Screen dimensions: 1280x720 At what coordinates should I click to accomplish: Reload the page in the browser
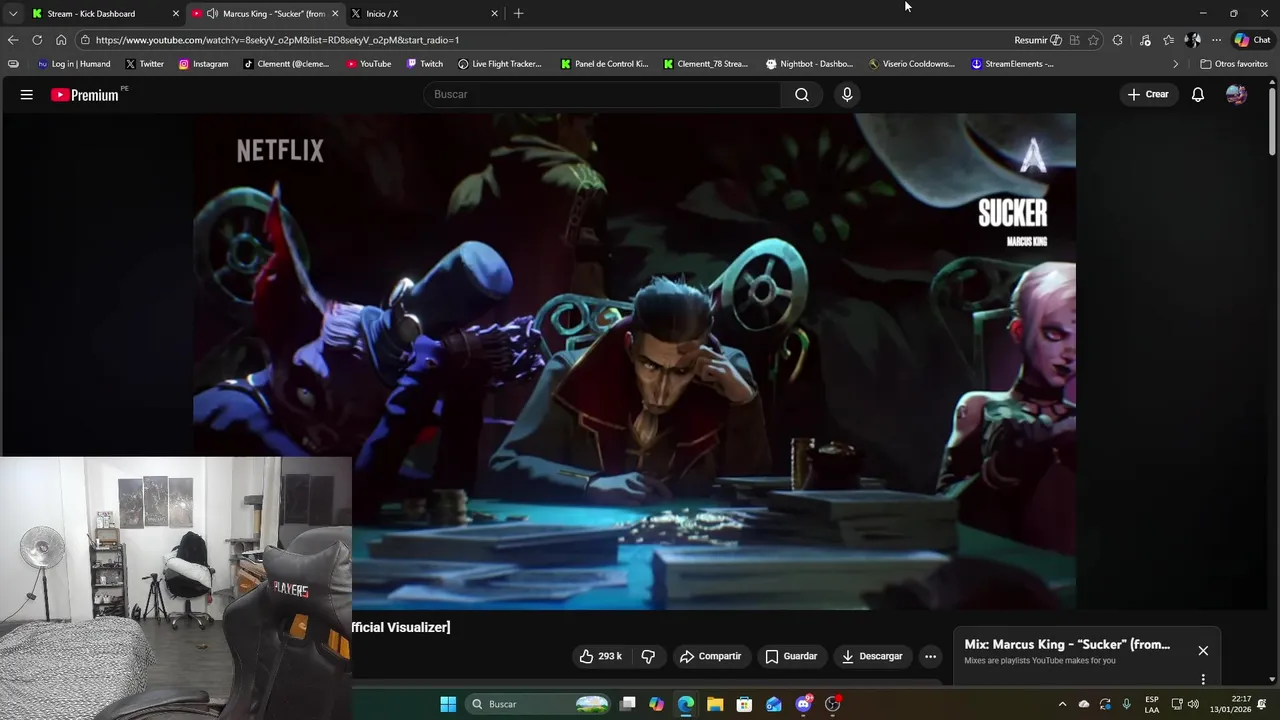tap(37, 40)
